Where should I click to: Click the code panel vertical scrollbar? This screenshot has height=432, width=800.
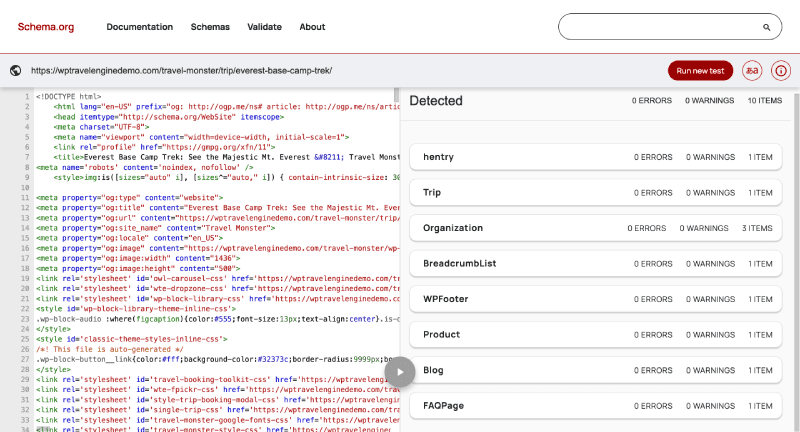pos(396,95)
